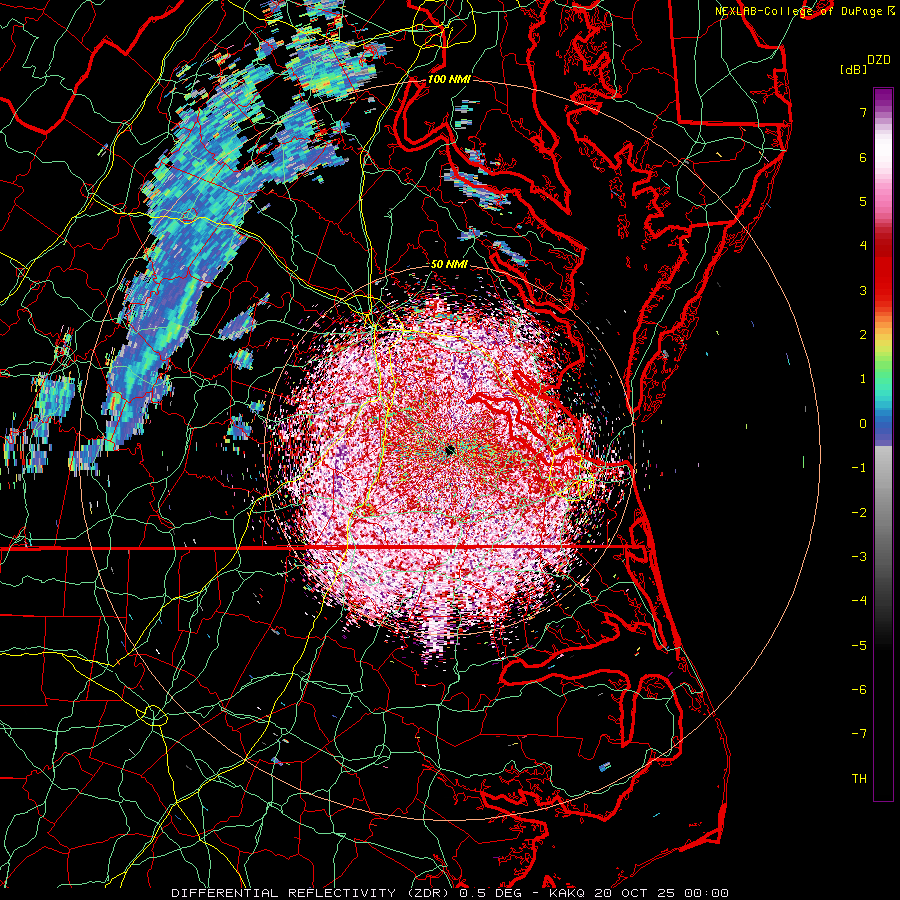Click the green band of the color scale
This screenshot has height=900, width=900.
883,367
